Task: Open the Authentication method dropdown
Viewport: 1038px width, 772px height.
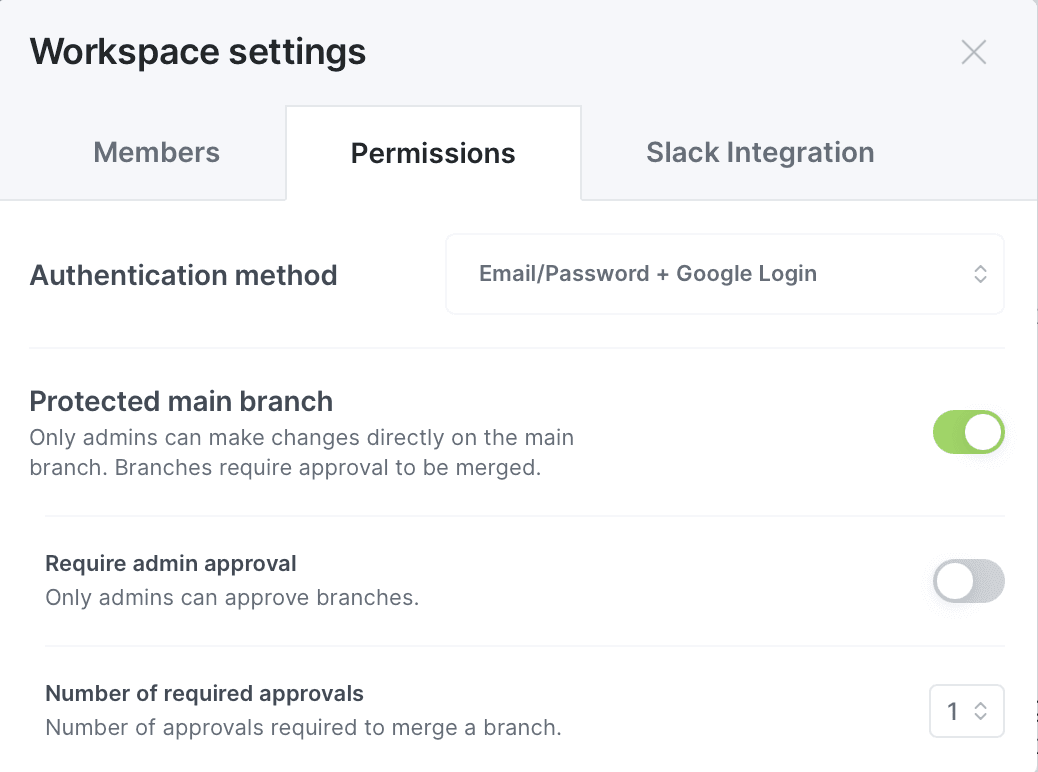Action: pyautogui.click(x=724, y=274)
